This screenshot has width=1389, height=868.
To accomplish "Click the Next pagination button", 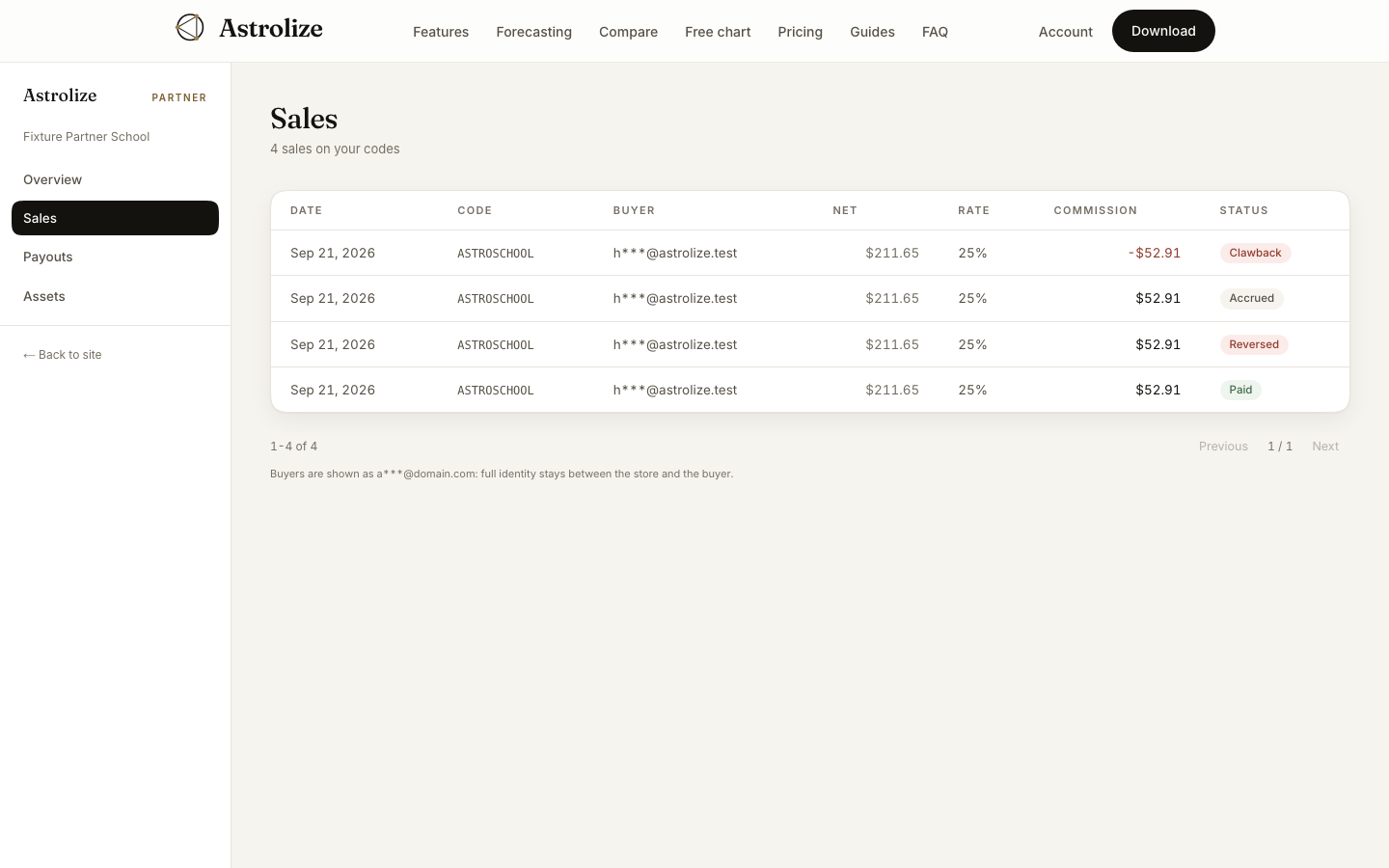I will [x=1325, y=447].
